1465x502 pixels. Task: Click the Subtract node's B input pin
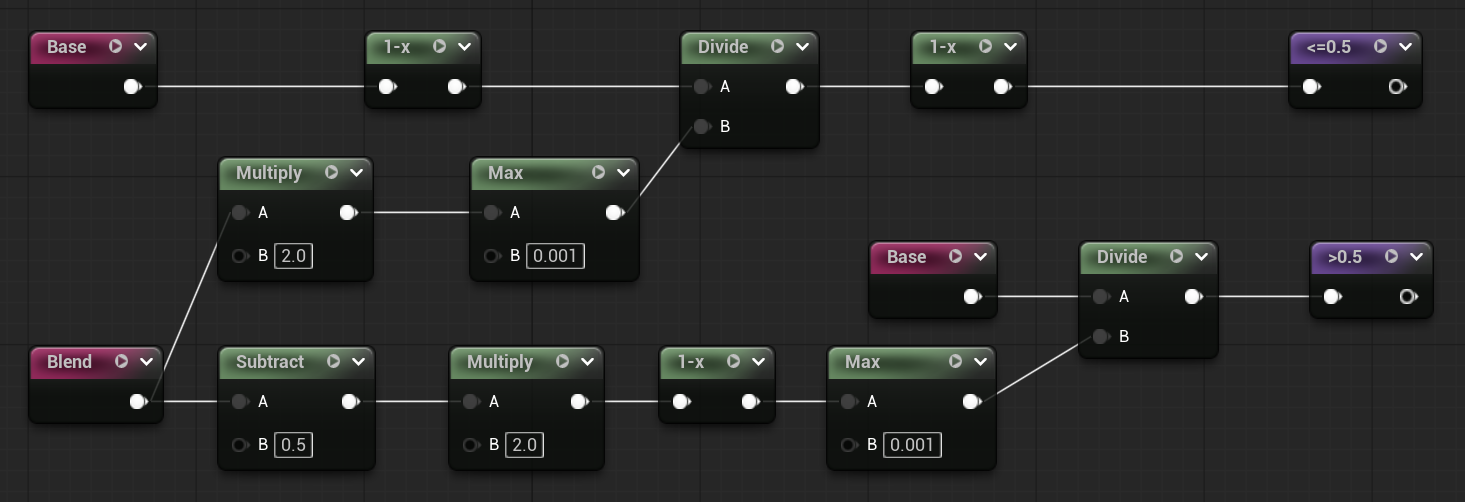pyautogui.click(x=240, y=445)
